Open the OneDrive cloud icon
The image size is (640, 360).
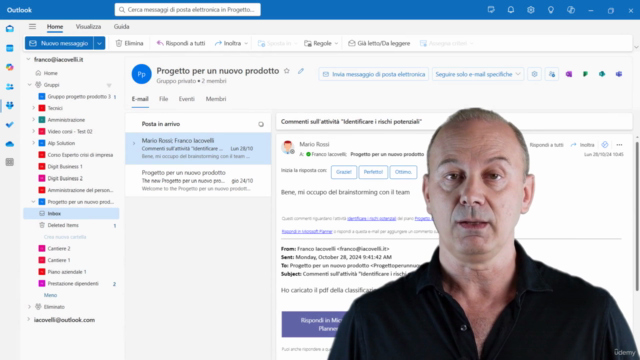(10, 144)
